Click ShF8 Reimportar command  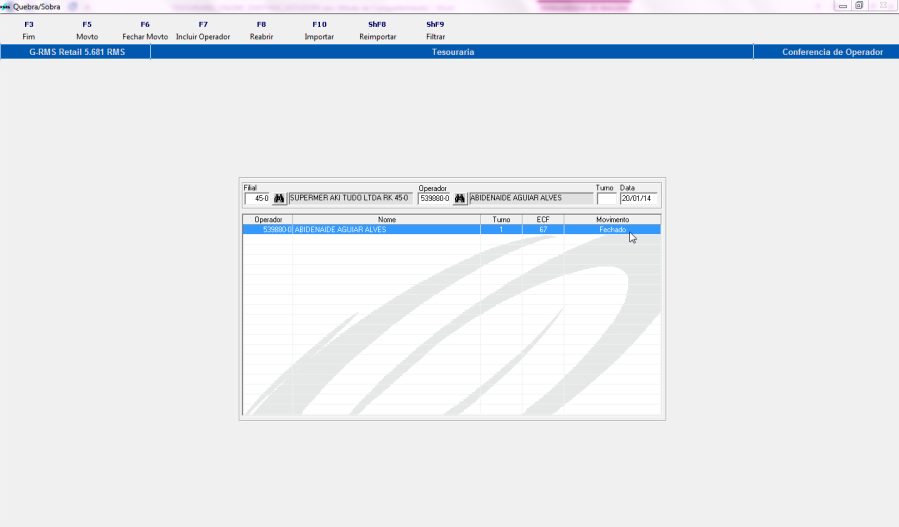pos(377,30)
